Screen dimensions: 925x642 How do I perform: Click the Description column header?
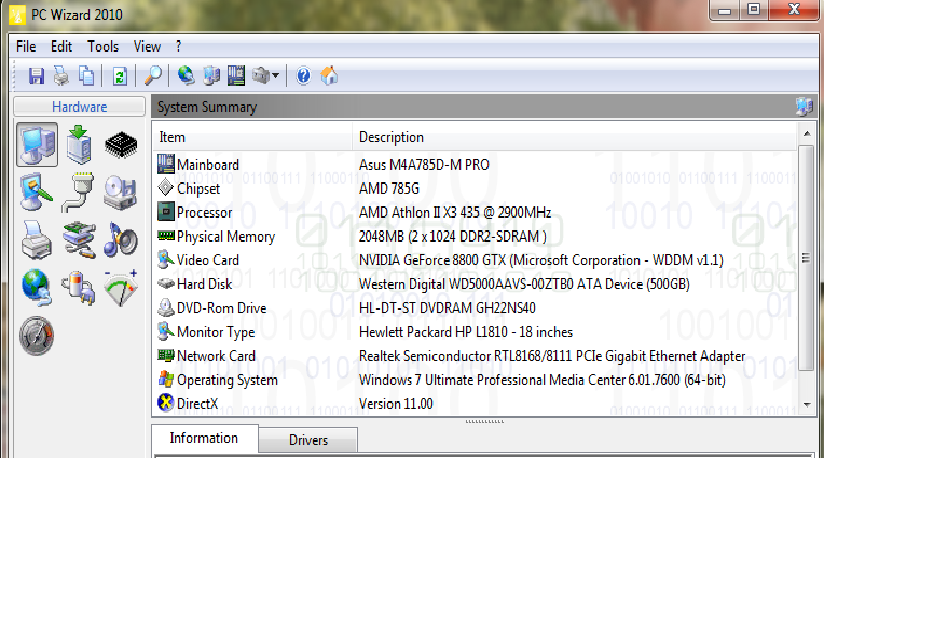[575, 137]
